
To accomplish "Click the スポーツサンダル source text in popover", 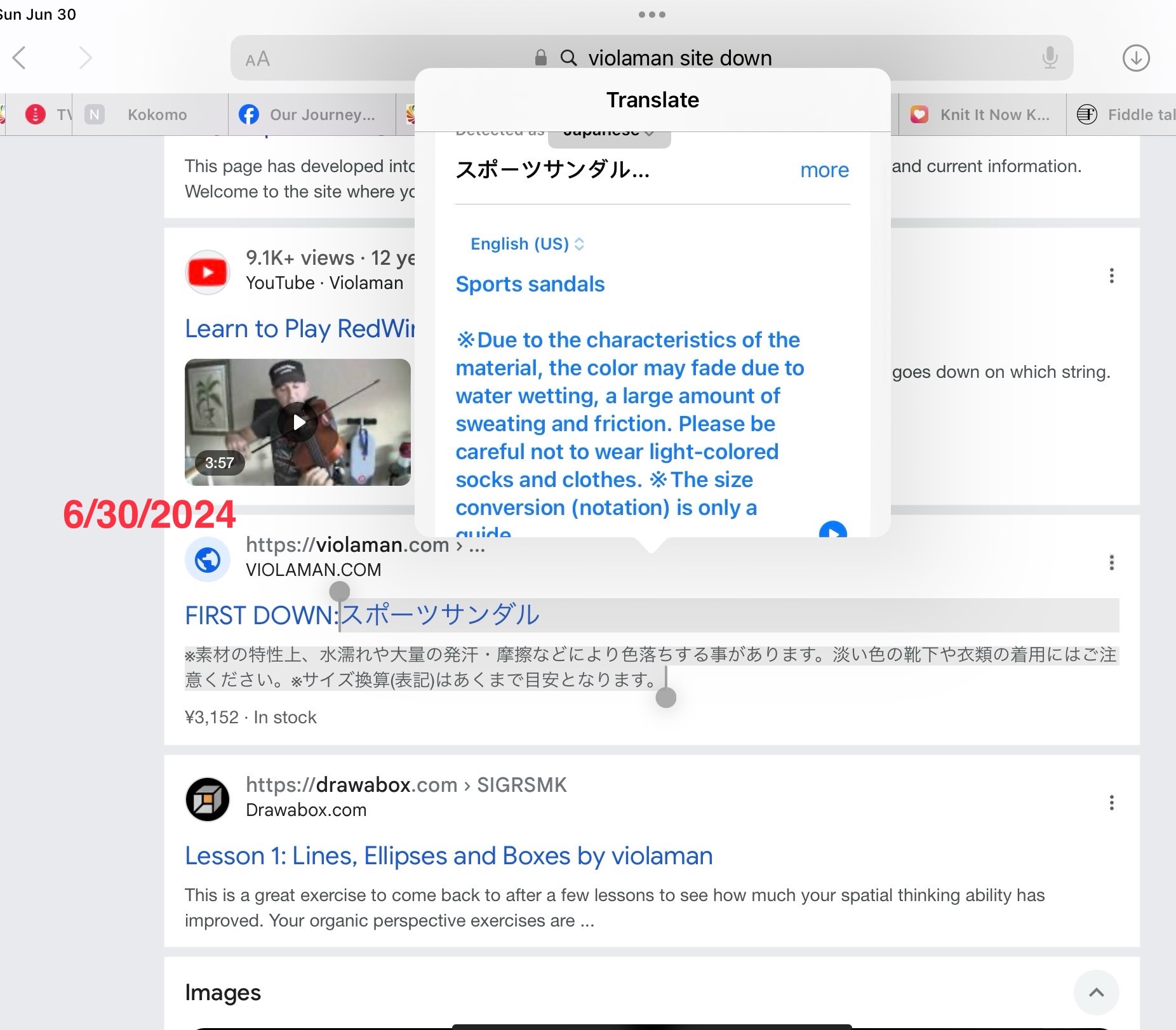I will [x=552, y=170].
